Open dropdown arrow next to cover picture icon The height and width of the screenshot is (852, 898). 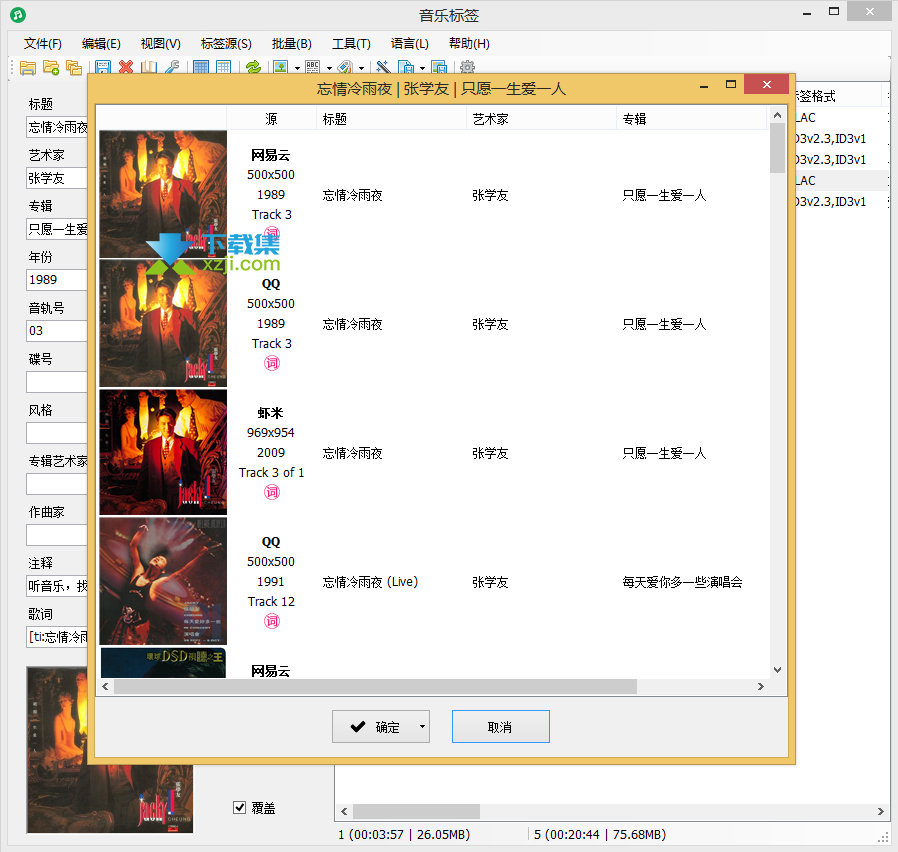coord(297,68)
